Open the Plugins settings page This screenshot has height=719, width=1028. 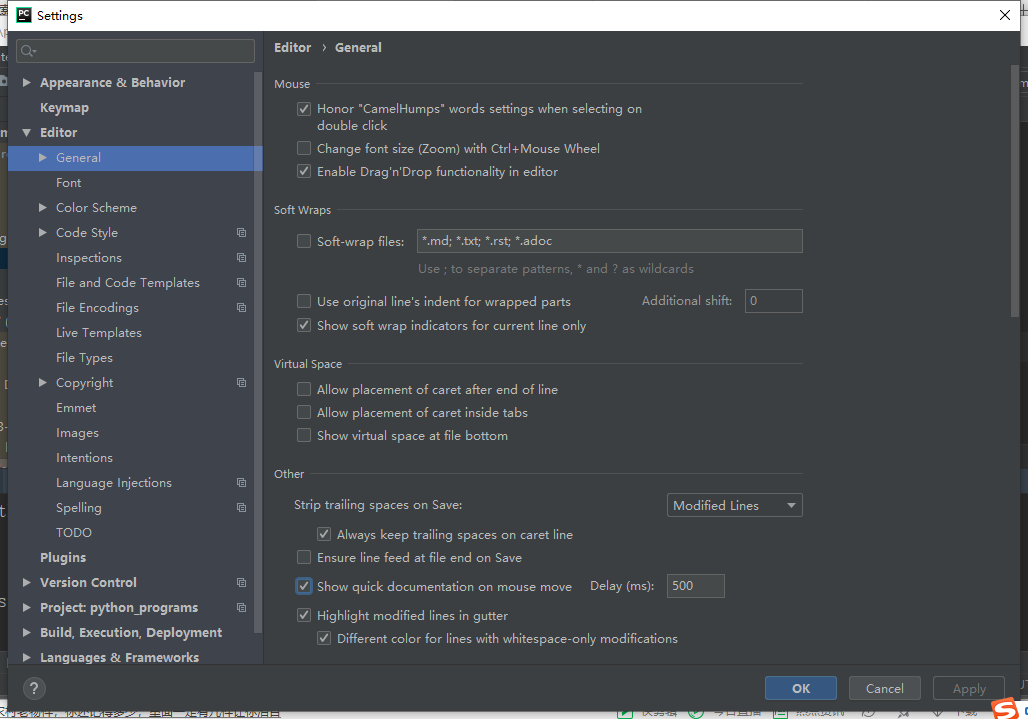[63, 558]
